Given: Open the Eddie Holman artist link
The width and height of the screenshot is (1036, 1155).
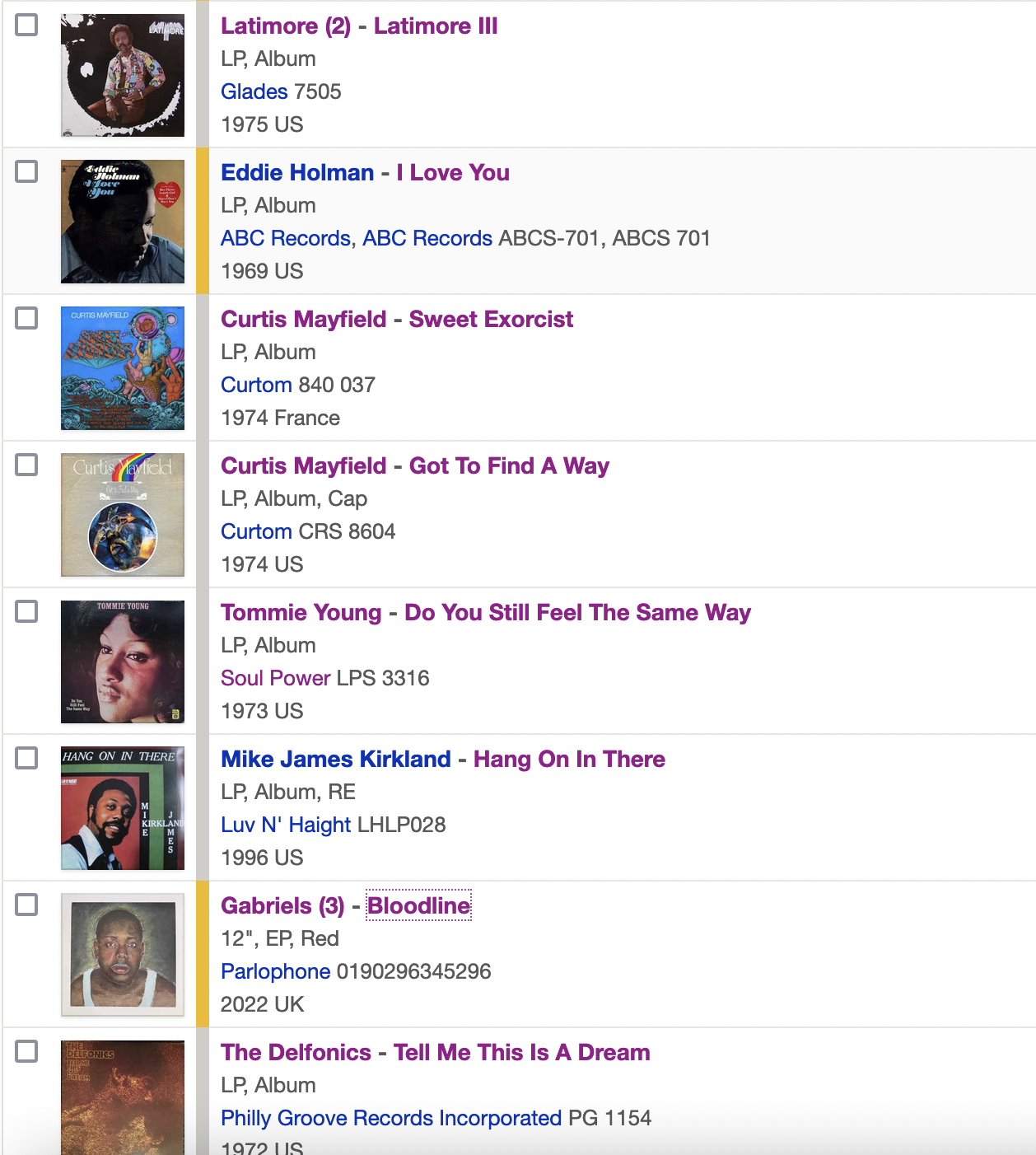Looking at the screenshot, I should point(297,173).
